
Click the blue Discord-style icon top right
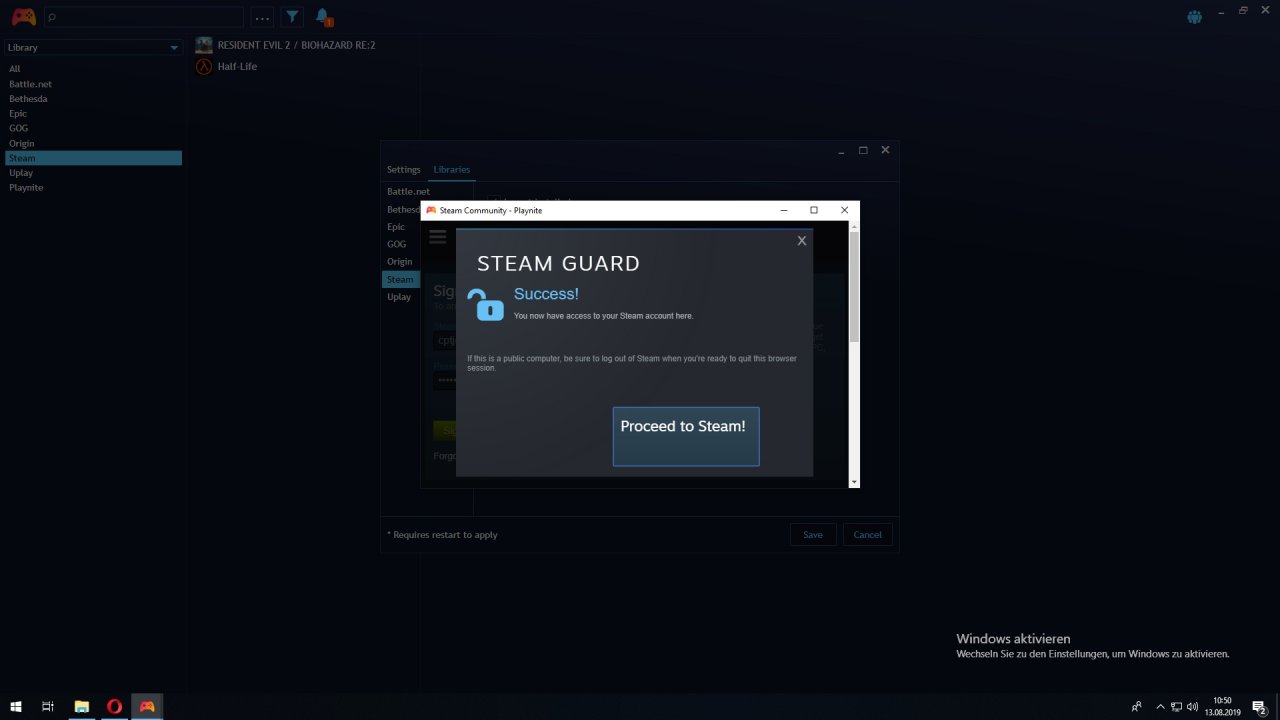pos(1194,17)
